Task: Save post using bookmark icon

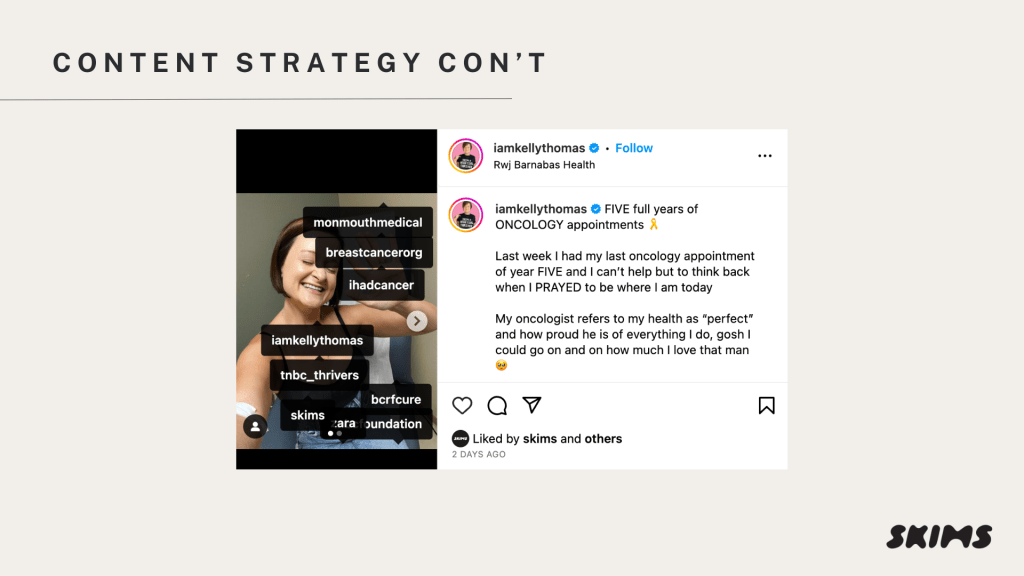Action: pos(766,406)
